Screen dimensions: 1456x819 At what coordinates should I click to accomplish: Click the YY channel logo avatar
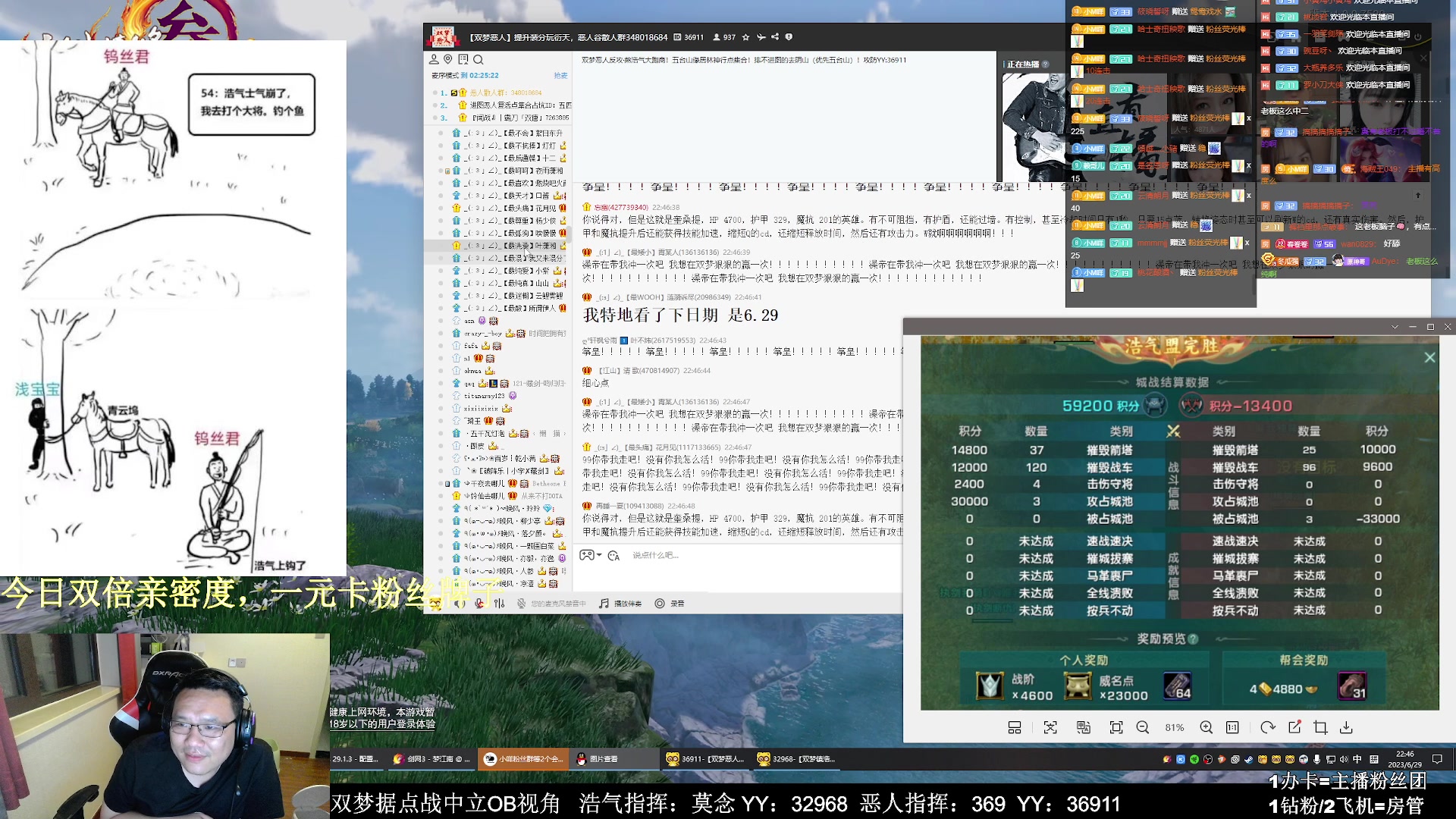point(442,37)
